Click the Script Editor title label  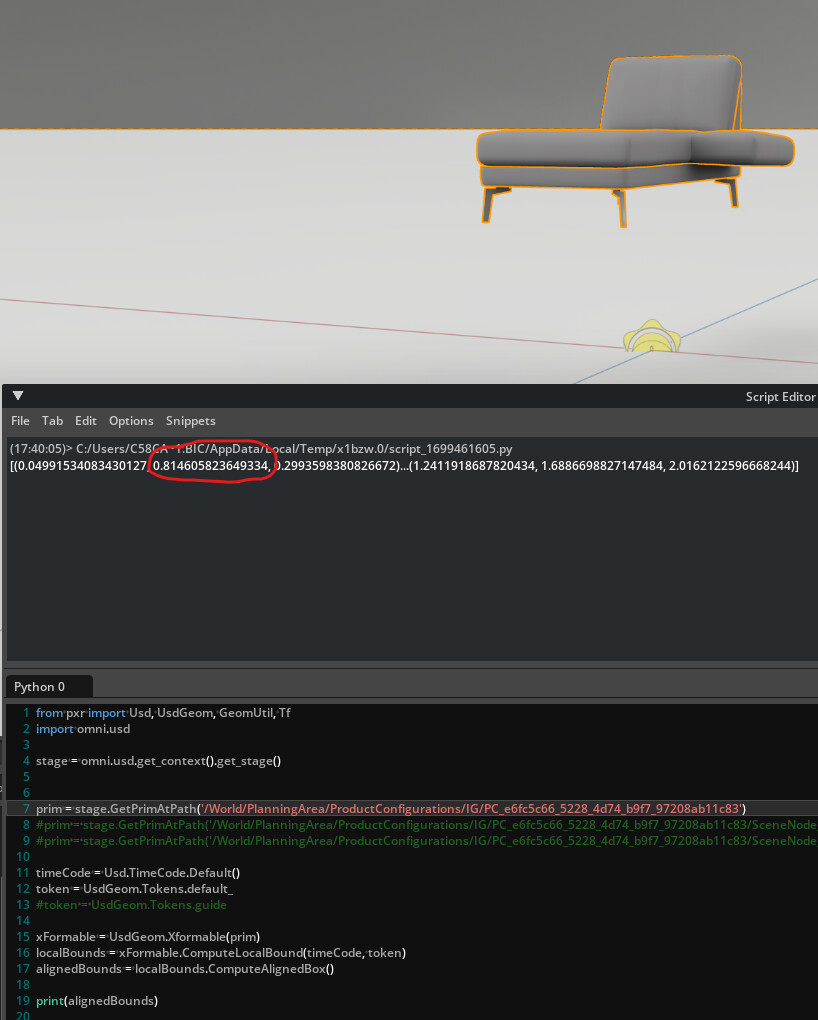point(781,396)
